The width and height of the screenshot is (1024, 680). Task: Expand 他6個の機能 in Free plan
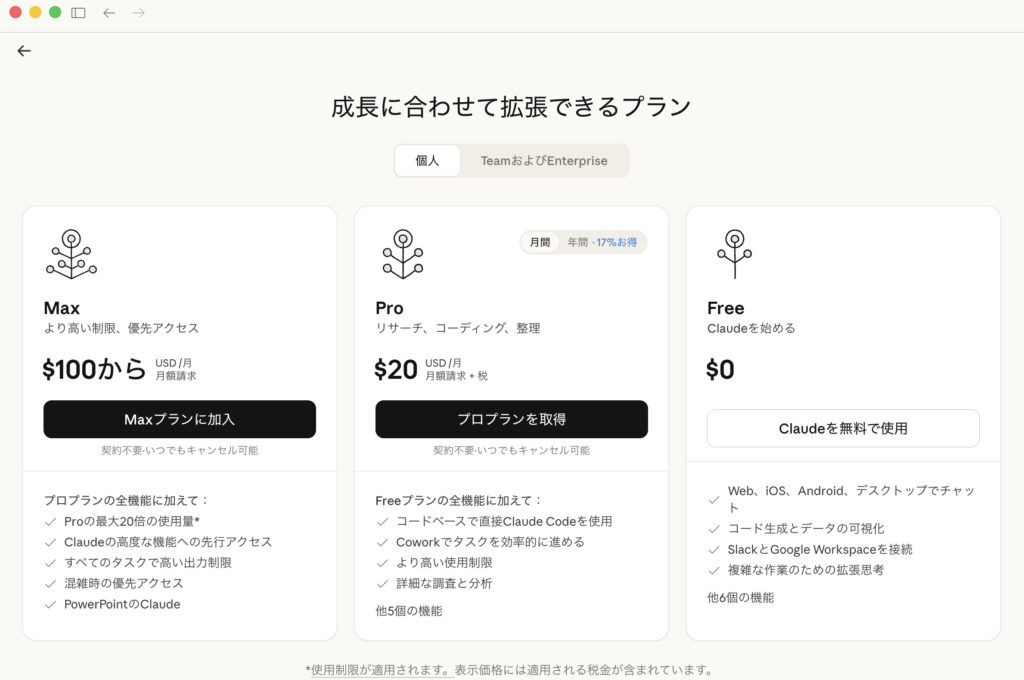[740, 598]
